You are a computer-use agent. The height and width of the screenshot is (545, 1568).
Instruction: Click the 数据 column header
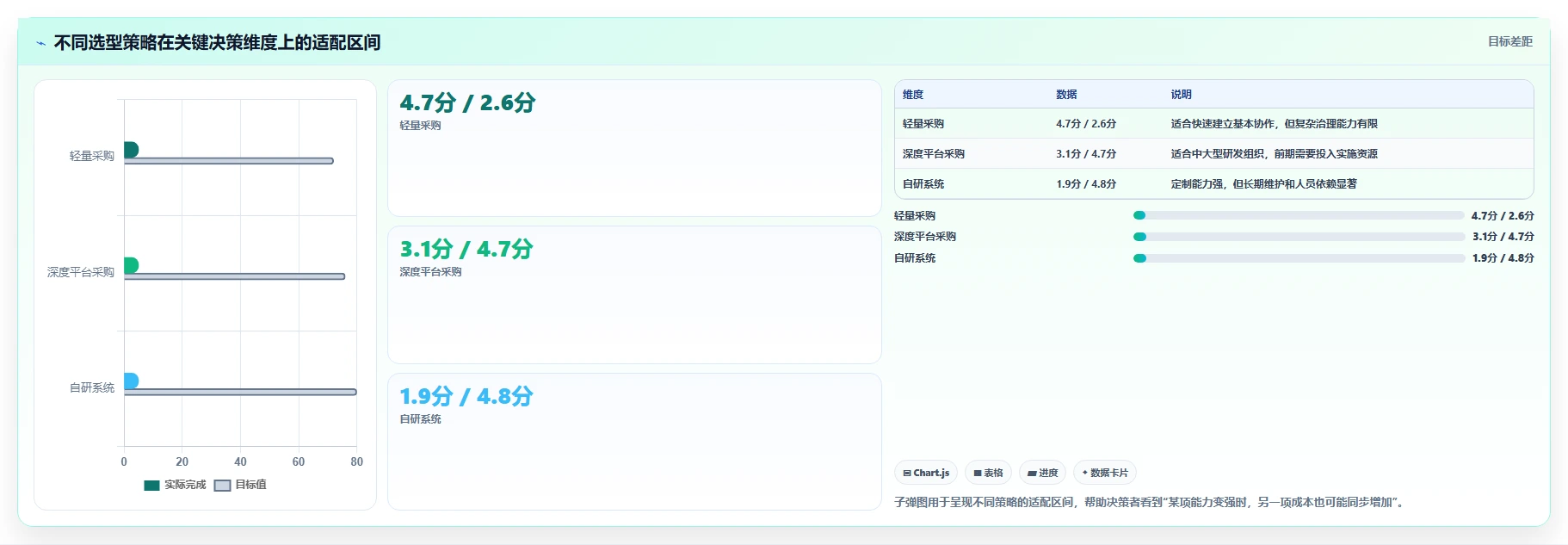pyautogui.click(x=1066, y=95)
